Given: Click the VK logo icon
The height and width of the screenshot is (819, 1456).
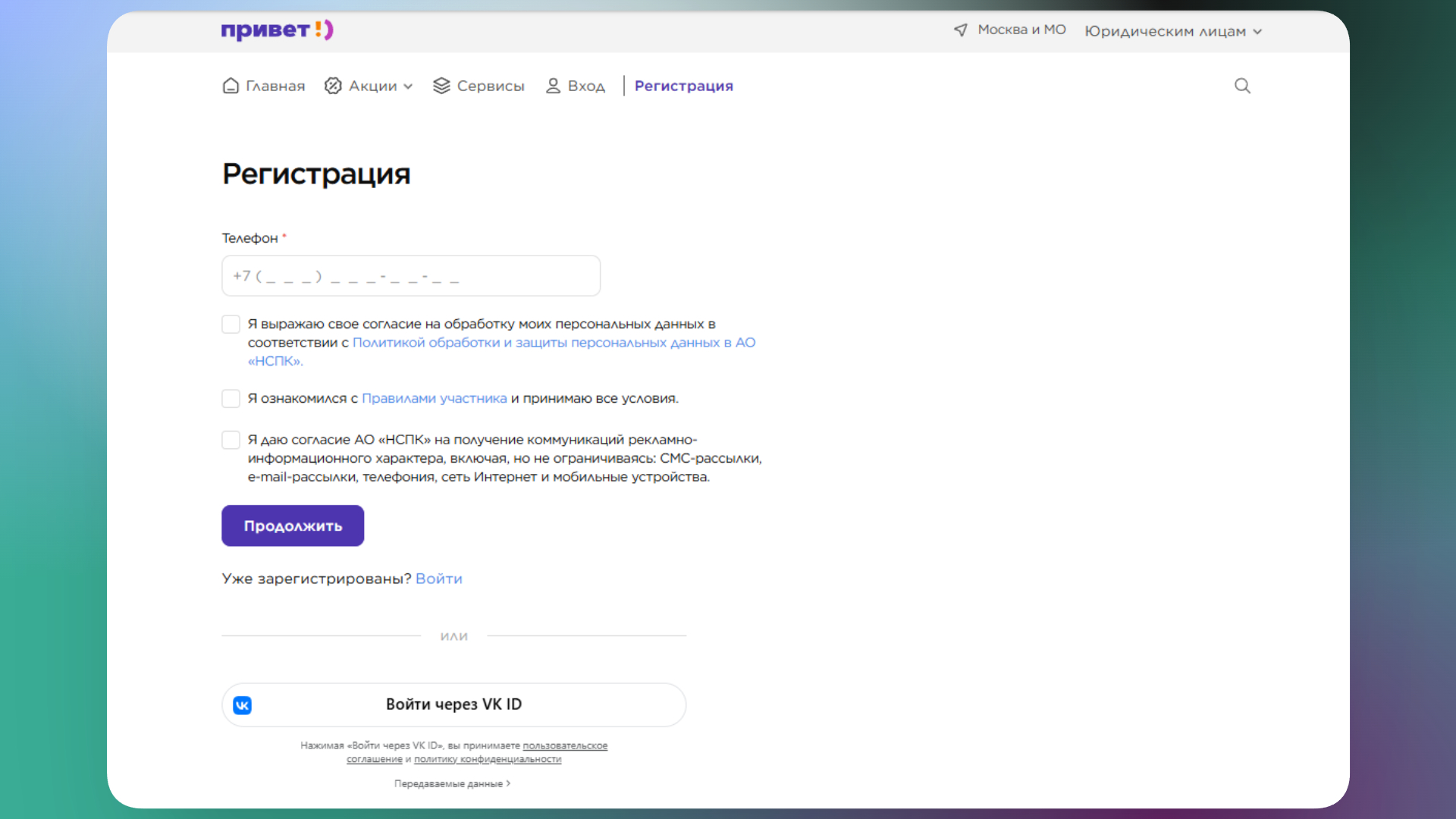Looking at the screenshot, I should [243, 705].
